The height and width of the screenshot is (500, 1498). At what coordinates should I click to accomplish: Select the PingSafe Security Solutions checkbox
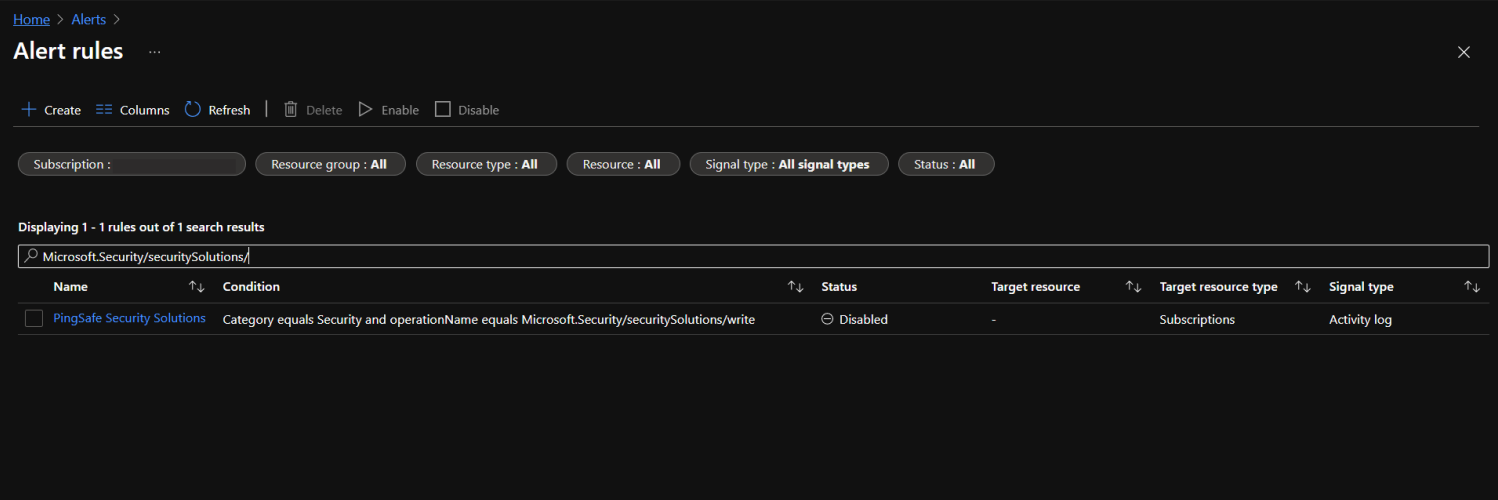click(x=34, y=319)
